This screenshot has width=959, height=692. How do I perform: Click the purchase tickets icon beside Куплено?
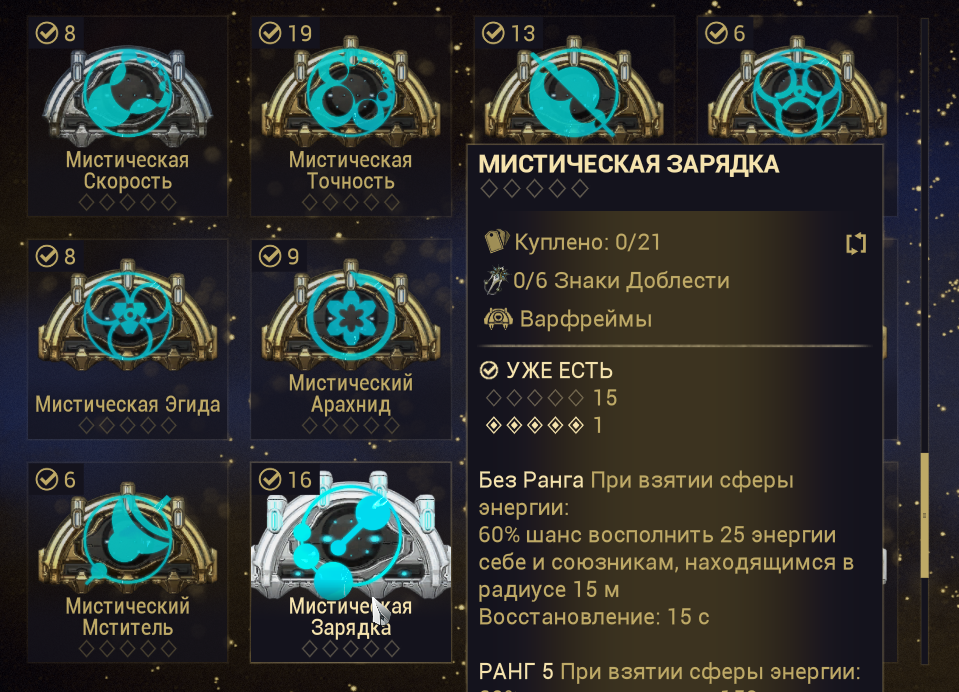click(496, 241)
